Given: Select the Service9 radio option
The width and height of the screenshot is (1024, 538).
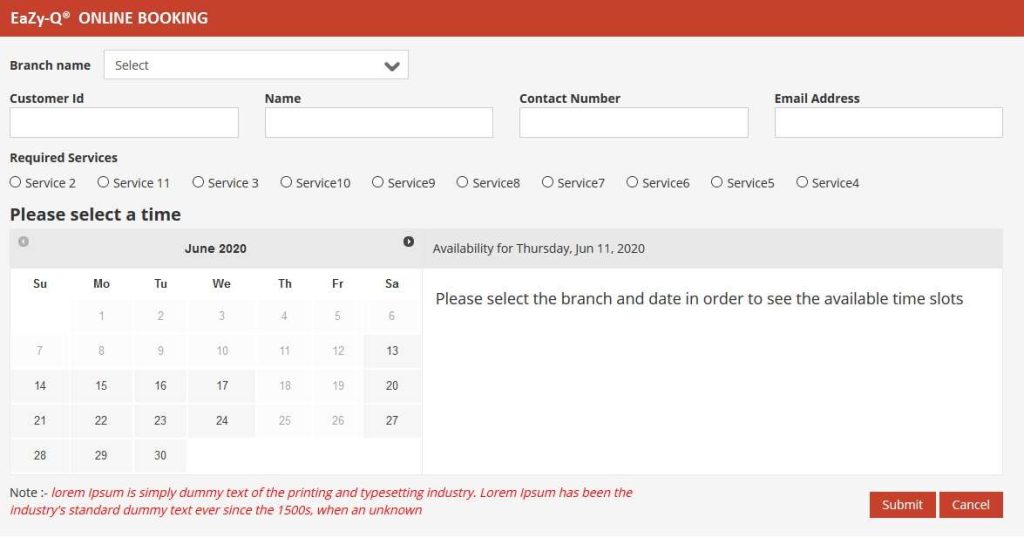Looking at the screenshot, I should [378, 182].
